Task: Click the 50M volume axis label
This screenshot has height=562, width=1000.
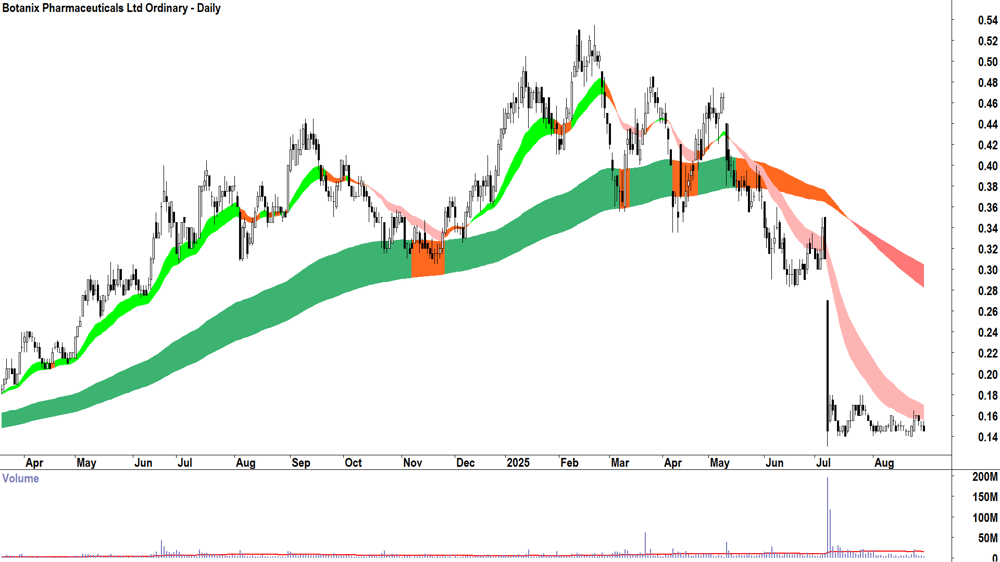Action: (x=987, y=538)
